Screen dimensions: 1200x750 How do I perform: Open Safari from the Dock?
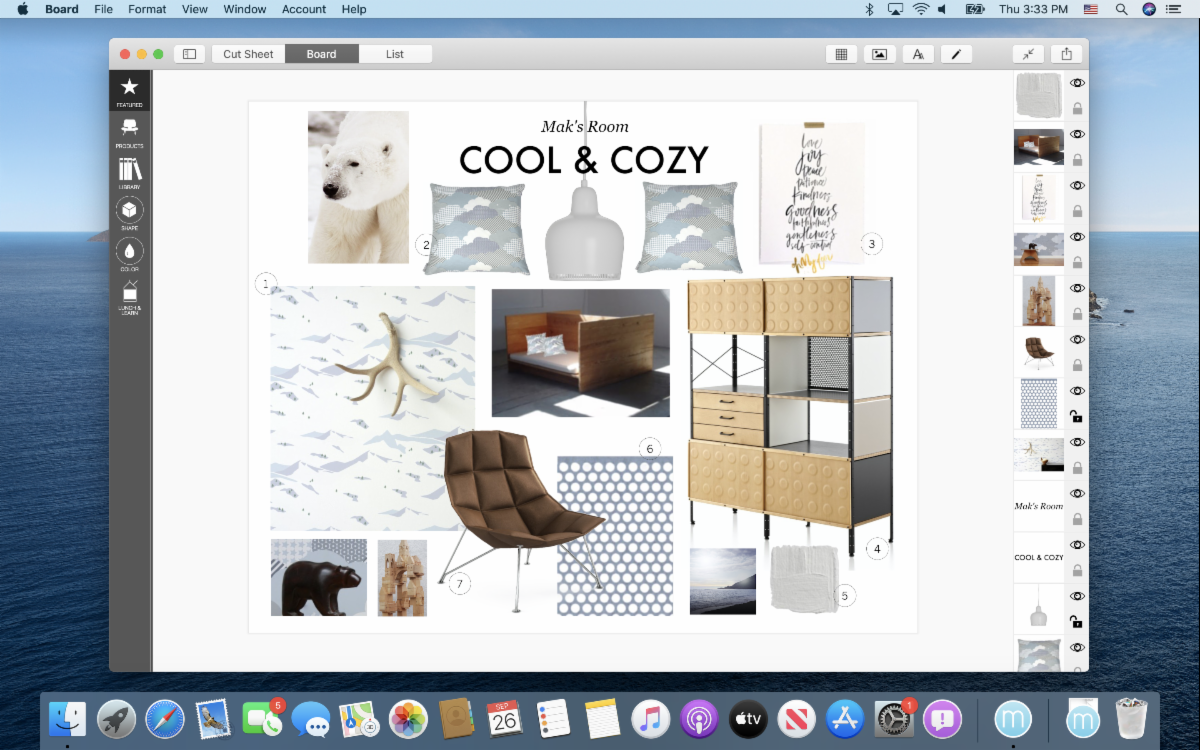pyautogui.click(x=165, y=719)
